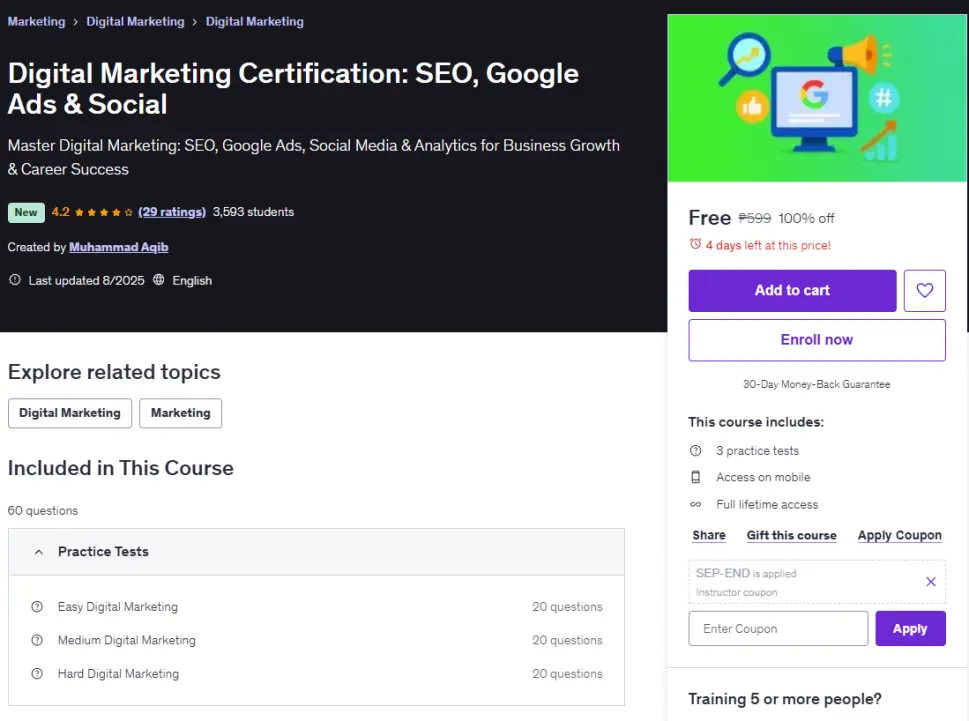Open the middle Digital Marketing breadcrumb
969x721 pixels.
click(135, 22)
